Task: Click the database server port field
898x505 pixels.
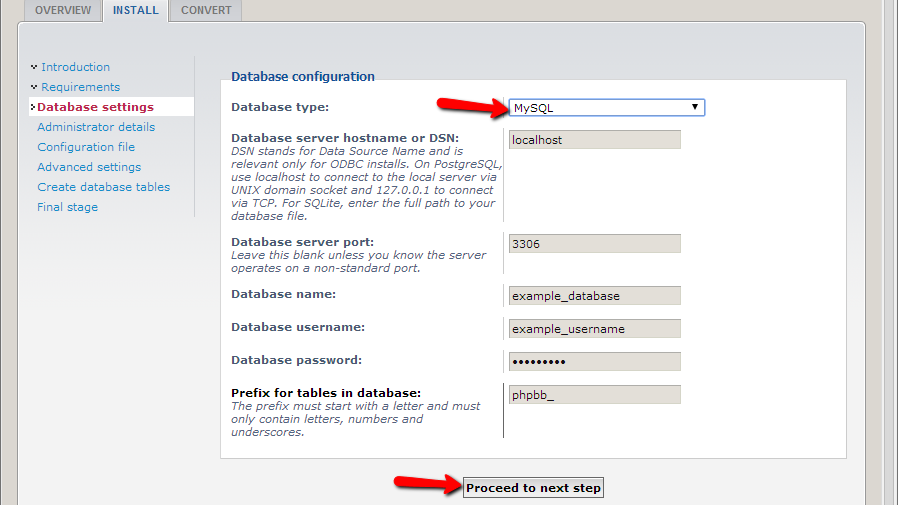Action: [x=594, y=243]
